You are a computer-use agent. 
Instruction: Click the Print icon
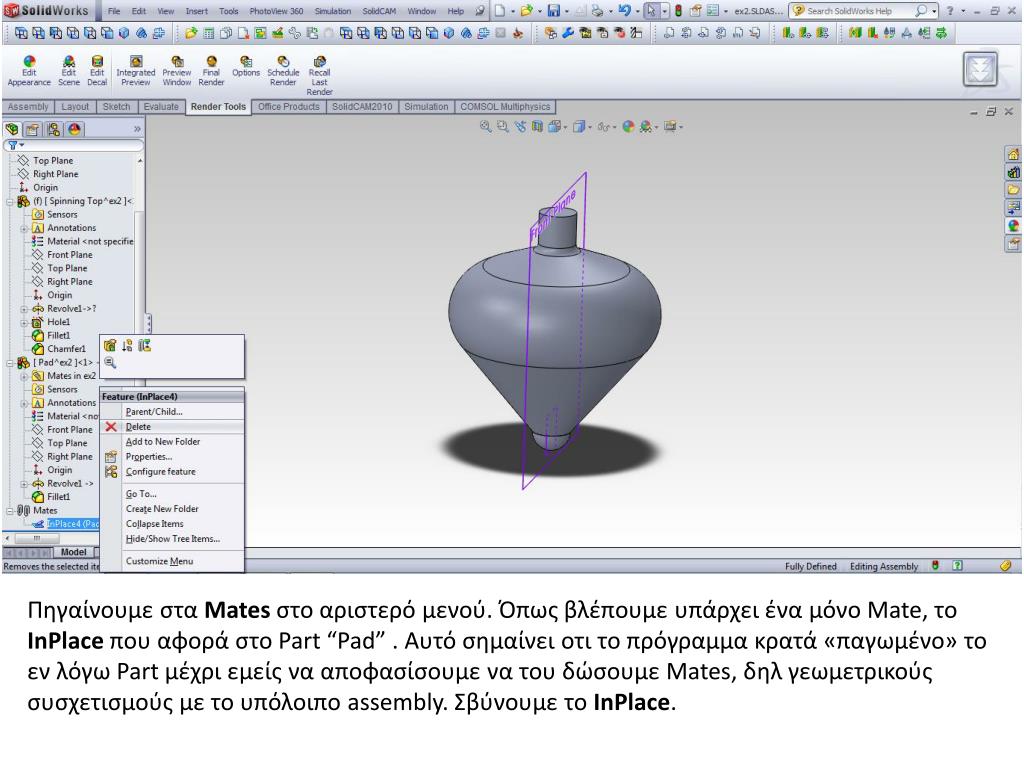[597, 11]
